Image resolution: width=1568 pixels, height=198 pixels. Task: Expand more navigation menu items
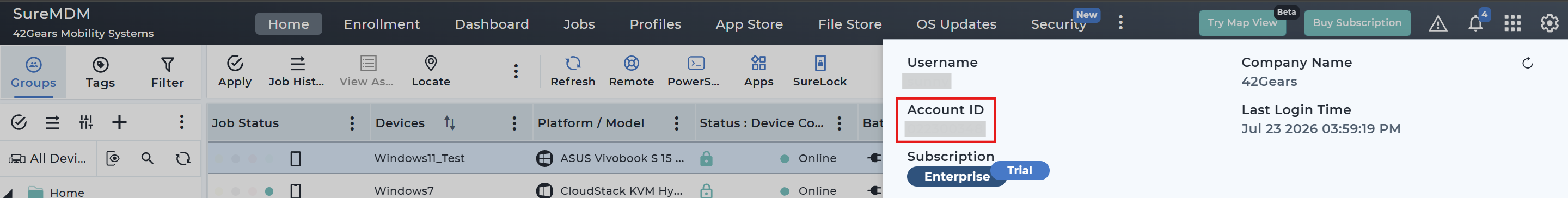[1120, 23]
